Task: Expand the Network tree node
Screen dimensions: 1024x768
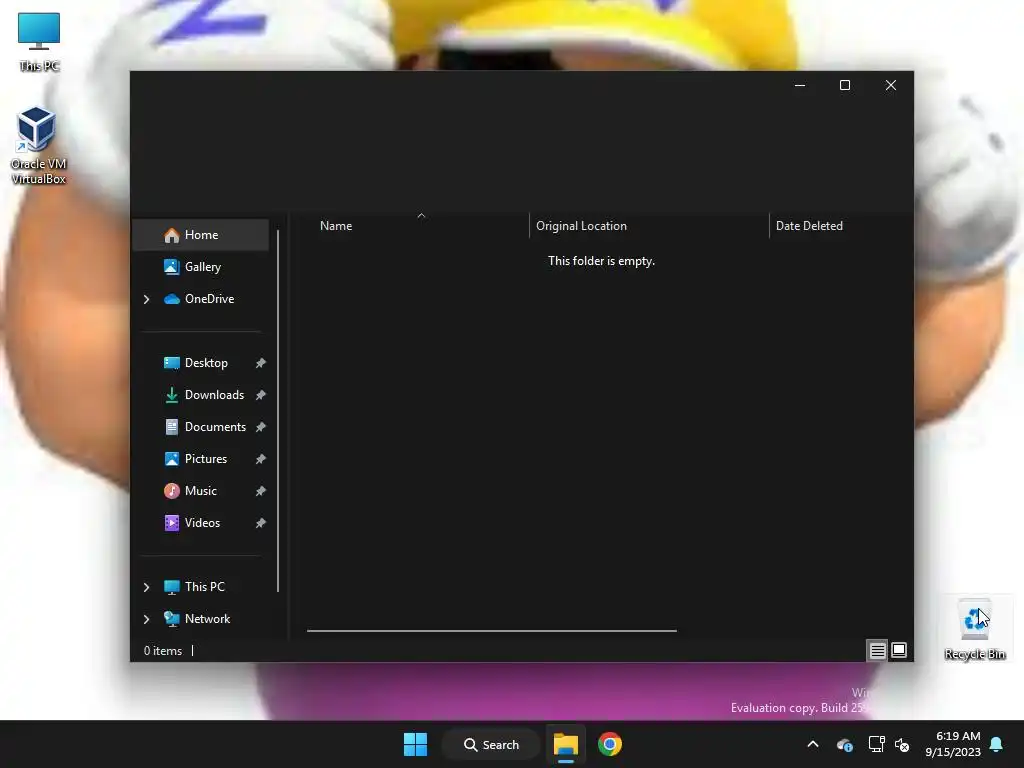Action: (146, 619)
